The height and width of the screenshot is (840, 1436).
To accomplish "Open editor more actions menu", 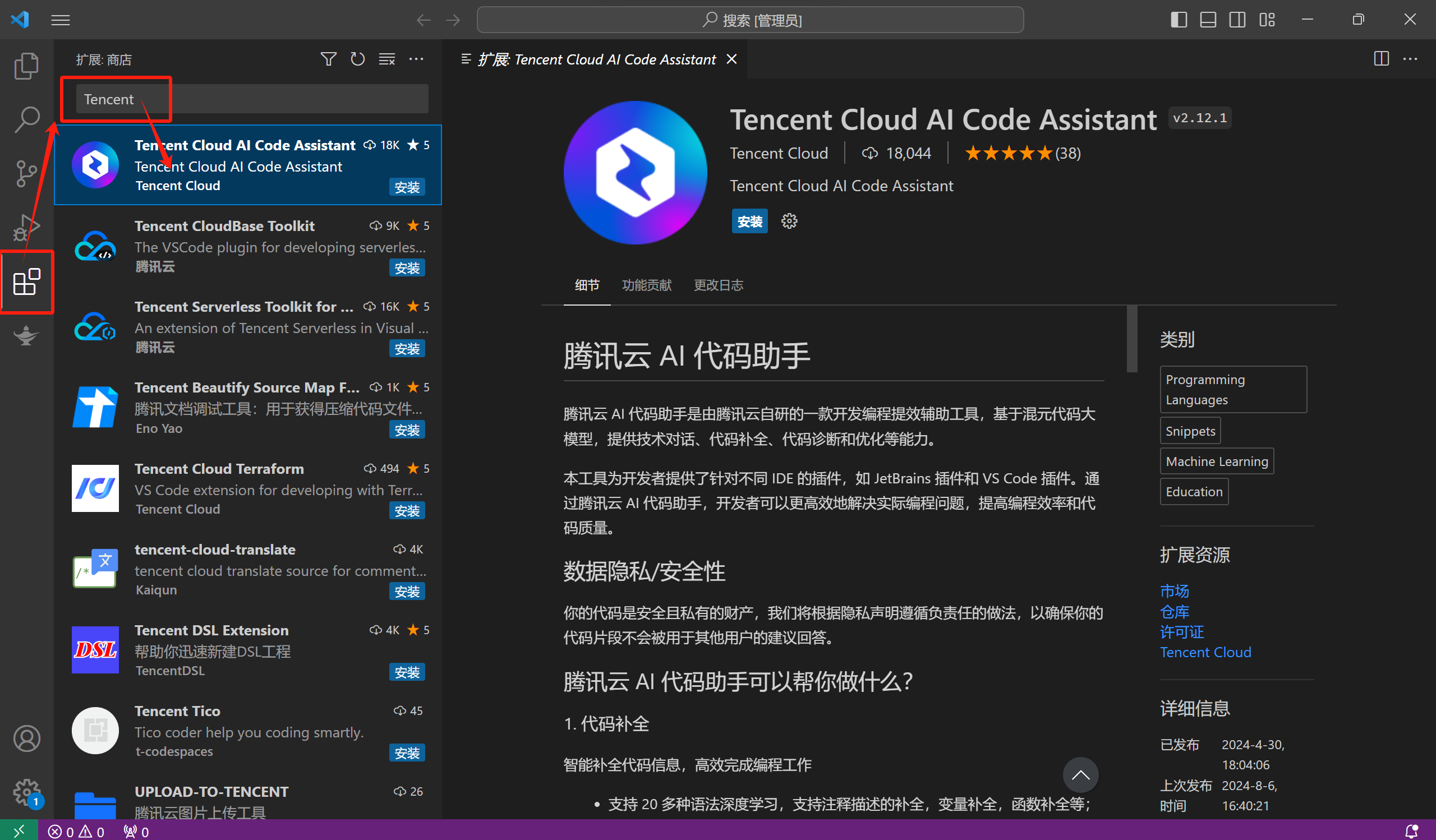I will click(x=1410, y=59).
